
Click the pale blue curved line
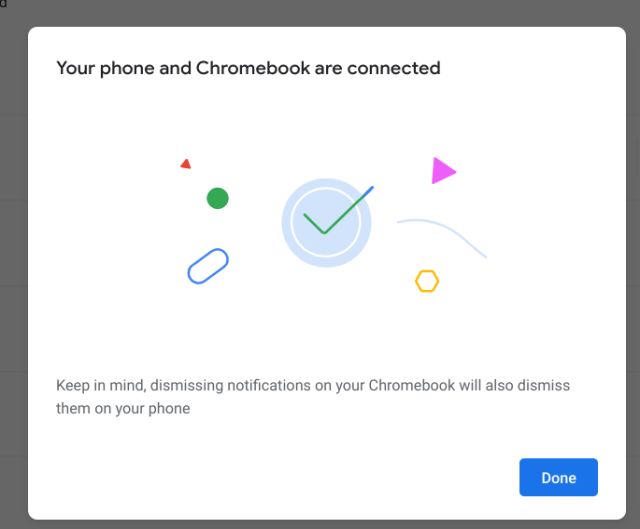pos(442,238)
